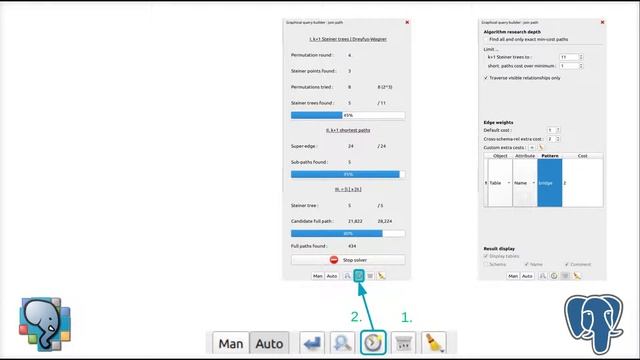
Task: Click the Attribute column header
Action: tap(525, 156)
